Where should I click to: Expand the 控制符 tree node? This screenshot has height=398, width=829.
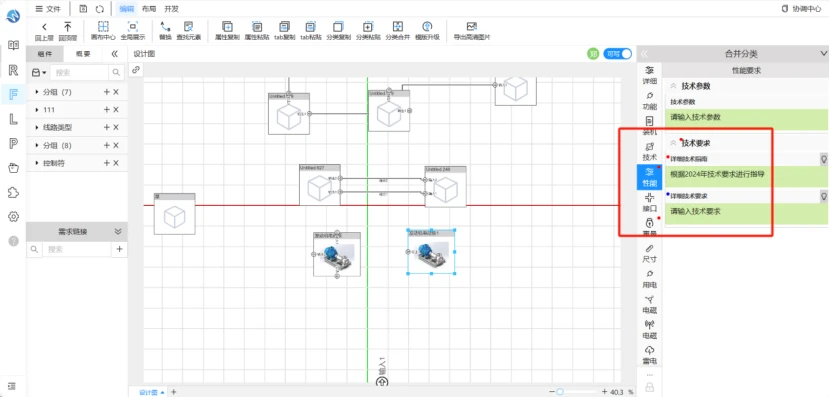pos(37,163)
